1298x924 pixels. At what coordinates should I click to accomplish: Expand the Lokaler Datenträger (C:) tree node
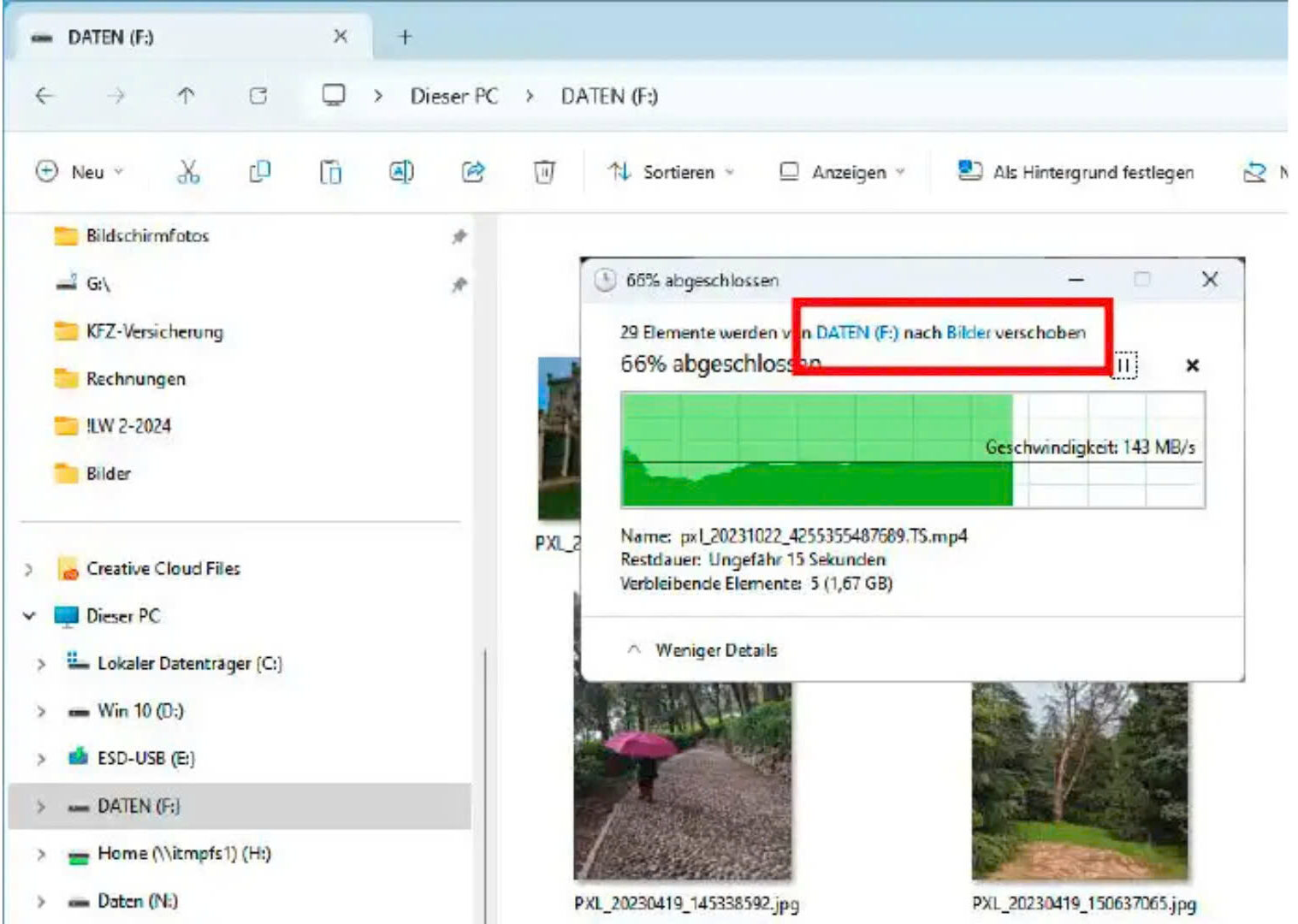coord(40,664)
